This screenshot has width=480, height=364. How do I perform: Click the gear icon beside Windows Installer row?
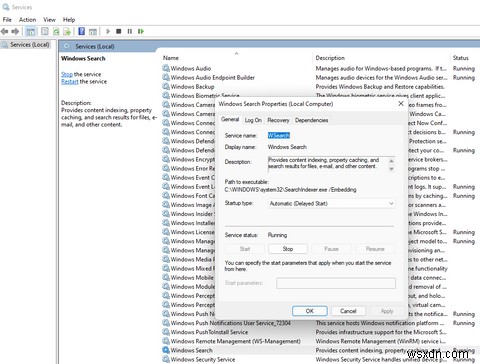(x=166, y=223)
